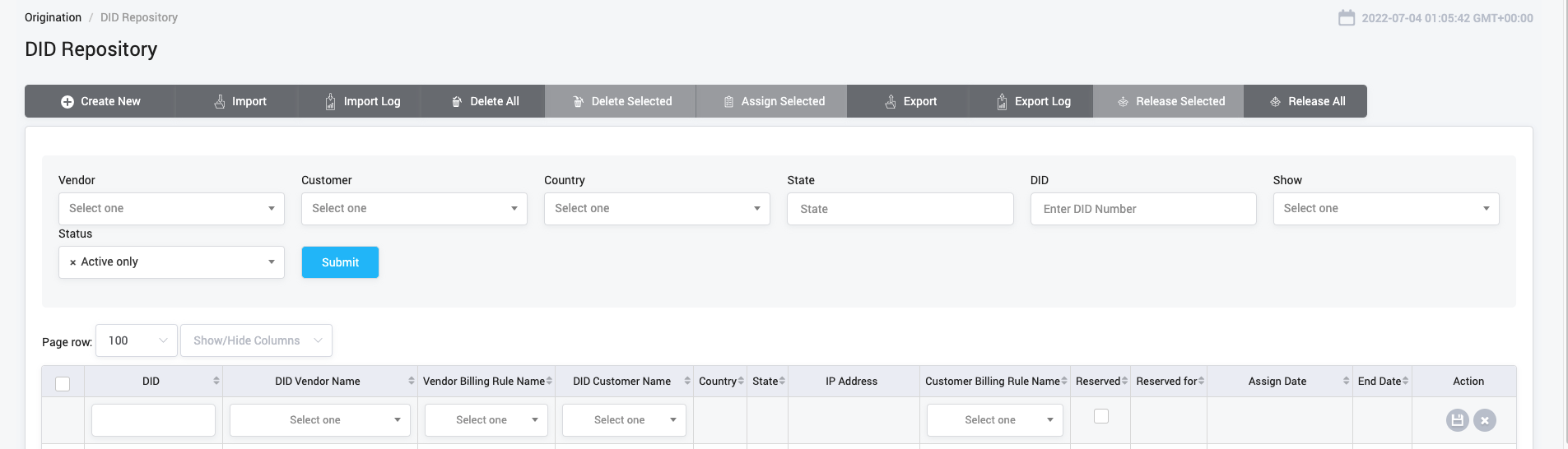1568x449 pixels.
Task: Open the Page row 100 dropdown
Action: click(x=137, y=340)
